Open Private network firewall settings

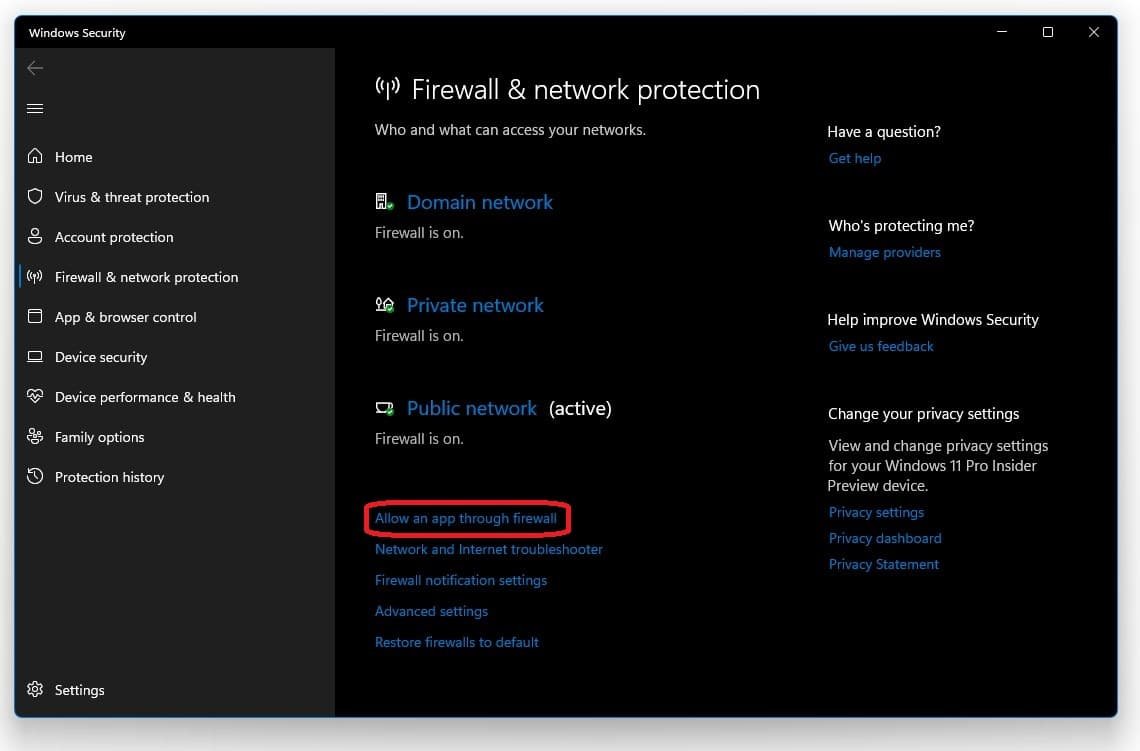coord(475,305)
